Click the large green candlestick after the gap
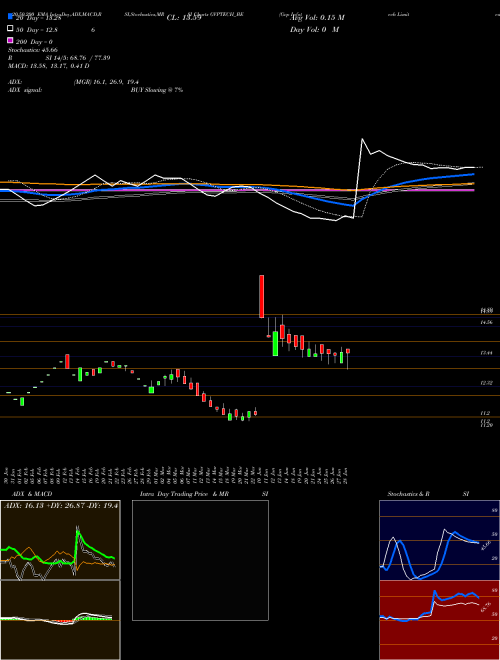This screenshot has height=660, width=500. pos(275,343)
